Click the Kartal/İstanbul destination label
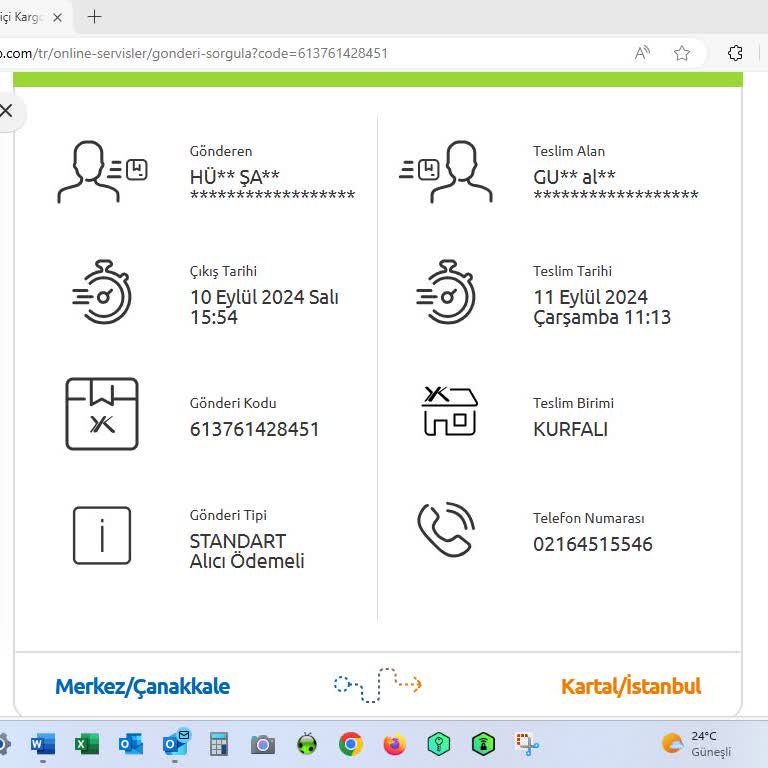The height and width of the screenshot is (768, 768). pos(630,686)
